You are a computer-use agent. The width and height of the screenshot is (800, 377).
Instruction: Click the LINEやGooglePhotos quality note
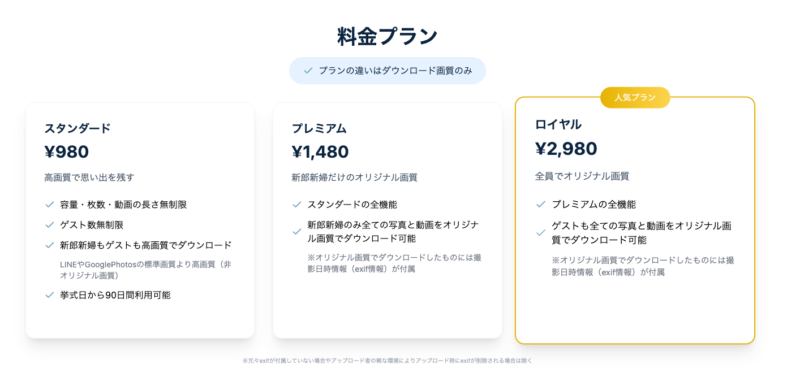click(145, 270)
